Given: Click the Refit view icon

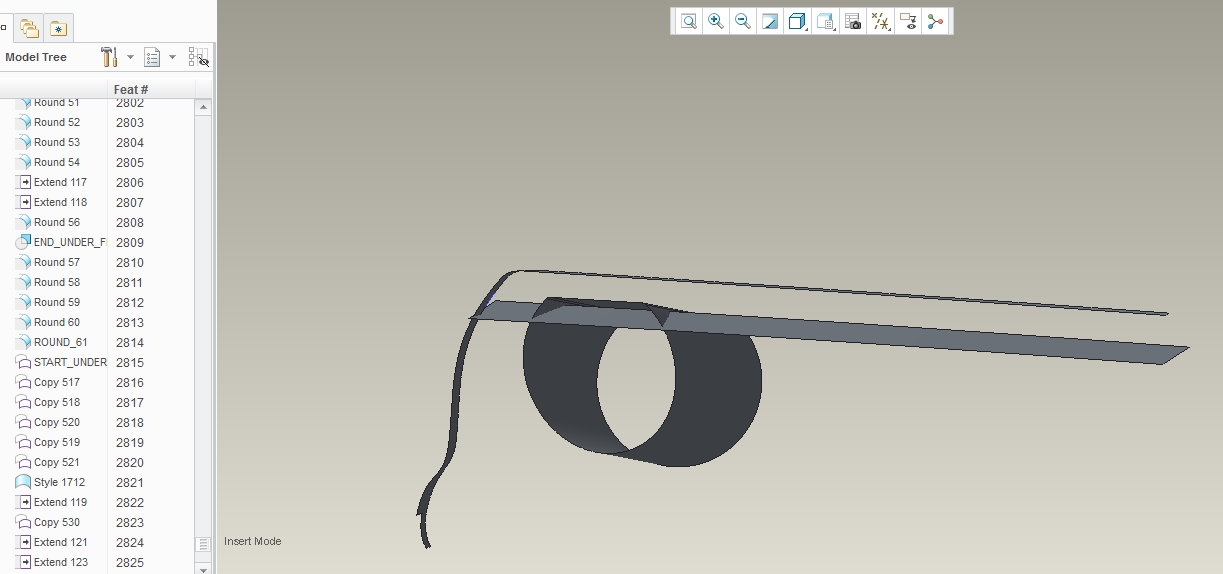Looking at the screenshot, I should pos(689,21).
